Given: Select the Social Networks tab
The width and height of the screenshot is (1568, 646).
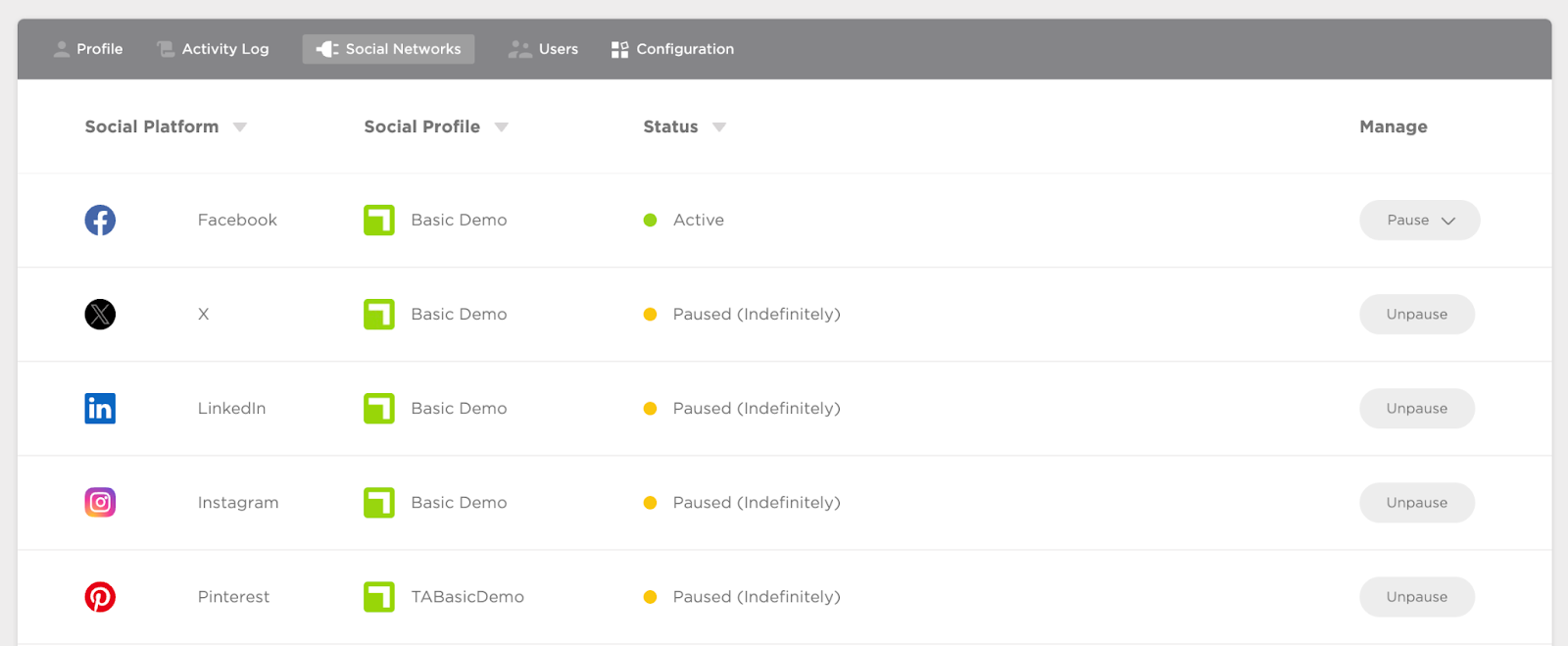Looking at the screenshot, I should (x=388, y=49).
